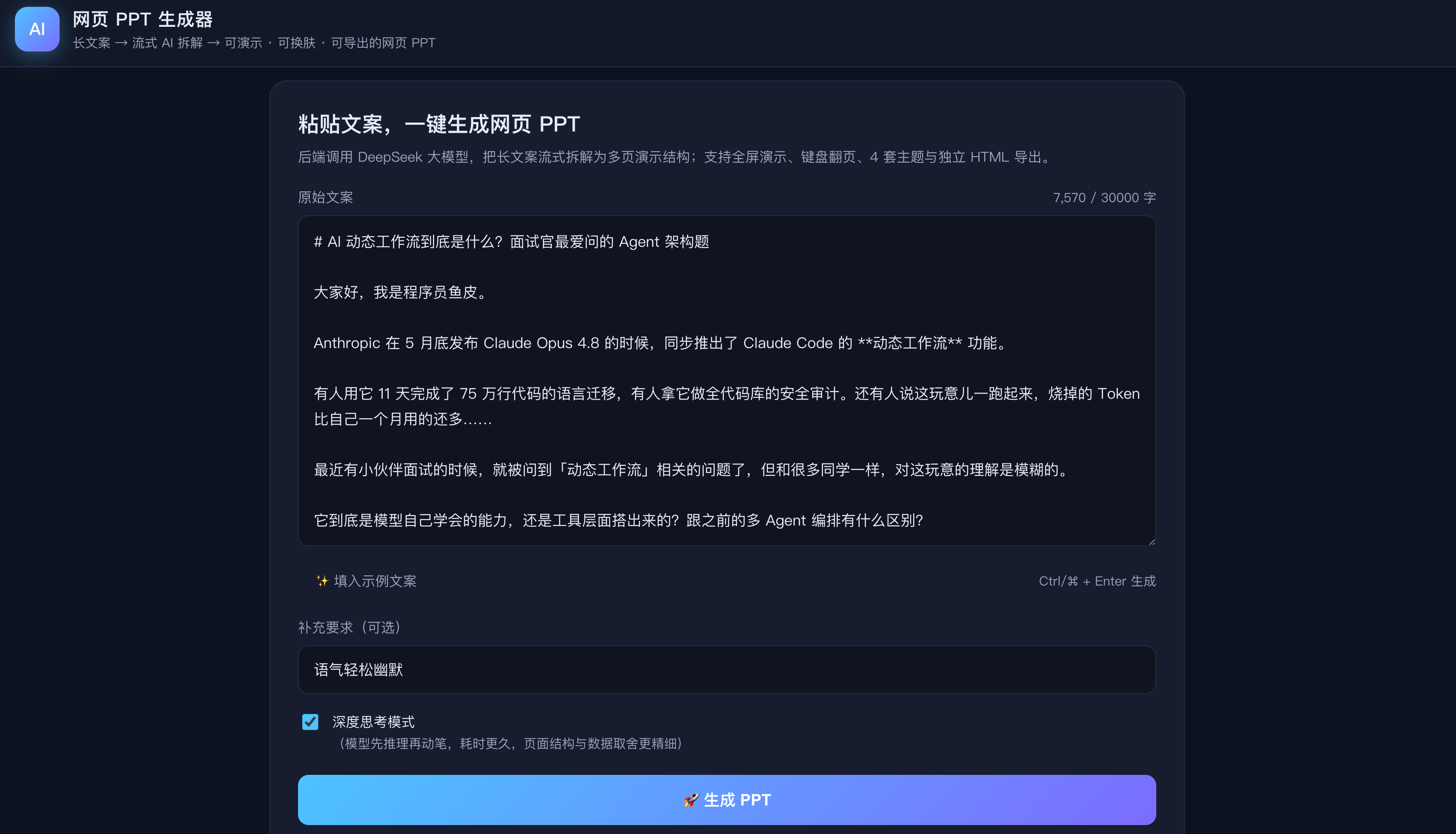
Task: Click the 深度思考模式 label text
Action: (x=373, y=722)
